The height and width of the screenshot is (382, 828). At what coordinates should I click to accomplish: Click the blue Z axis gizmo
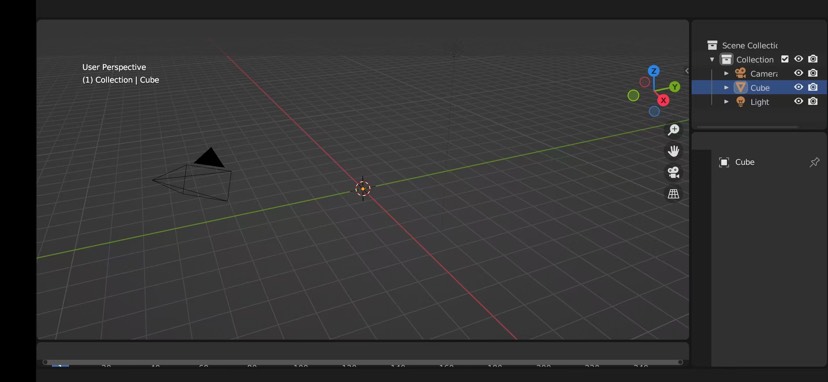[654, 71]
